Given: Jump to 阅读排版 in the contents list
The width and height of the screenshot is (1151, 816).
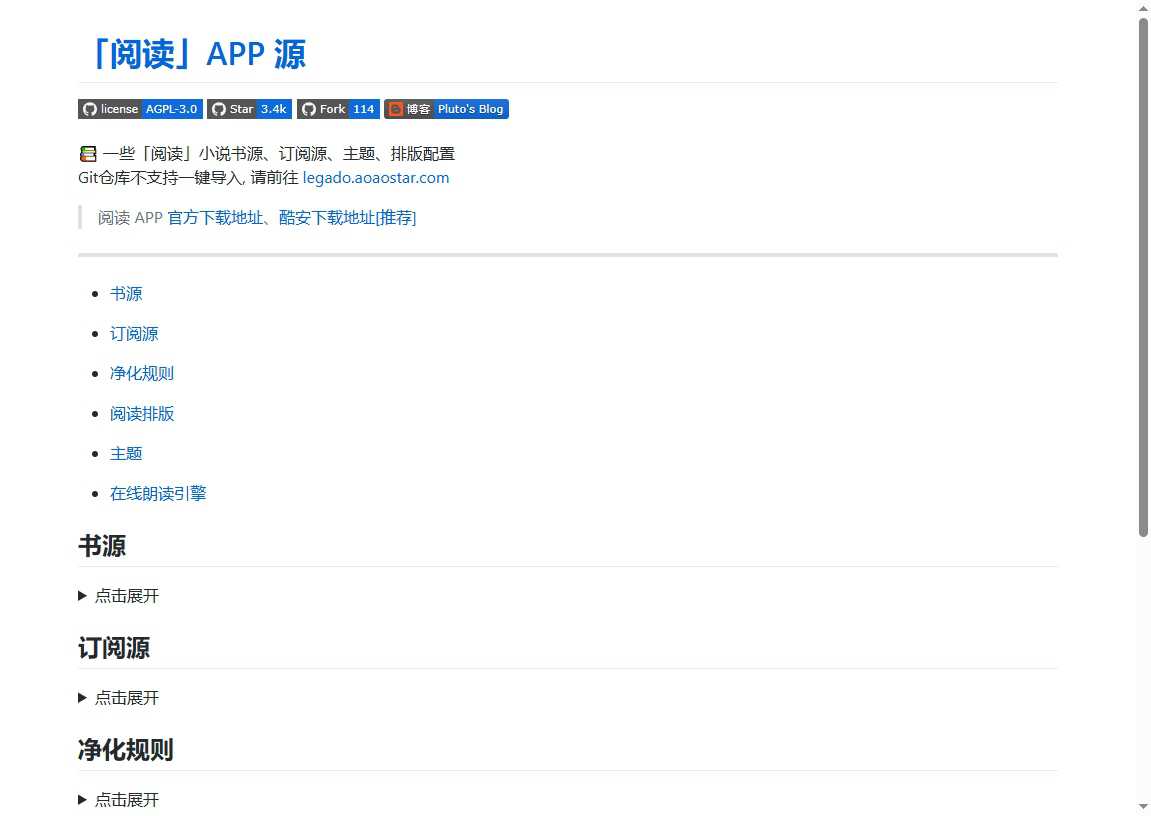Looking at the screenshot, I should pyautogui.click(x=142, y=414).
